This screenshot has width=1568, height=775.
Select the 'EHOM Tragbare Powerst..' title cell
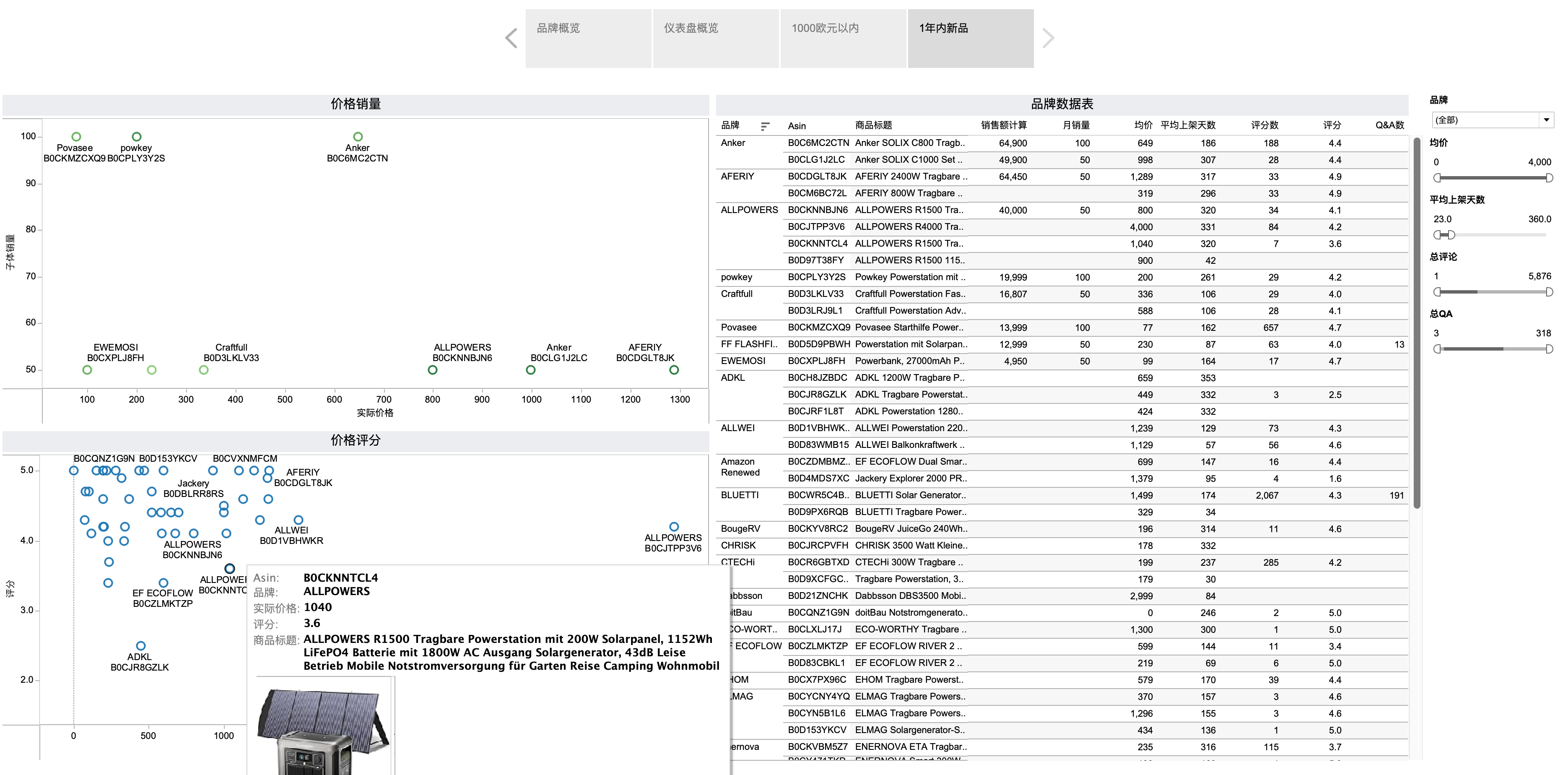tap(909, 679)
